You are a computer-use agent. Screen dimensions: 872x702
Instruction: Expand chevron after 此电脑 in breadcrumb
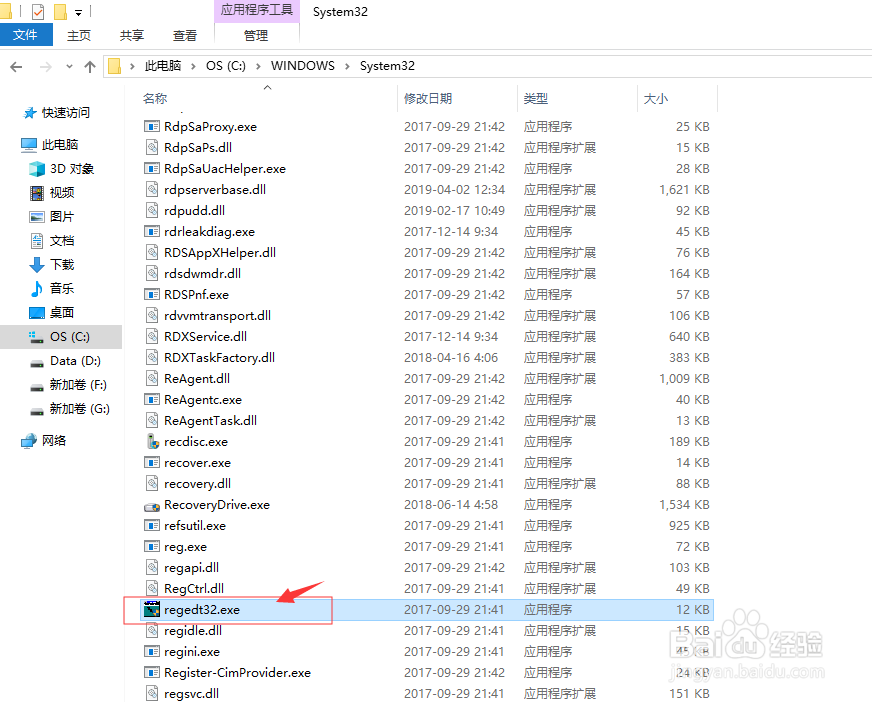193,66
